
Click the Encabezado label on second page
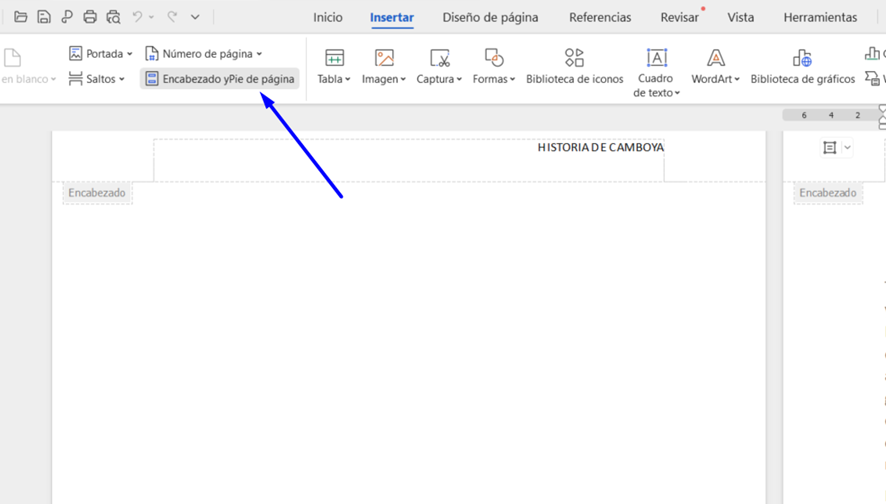tap(828, 193)
